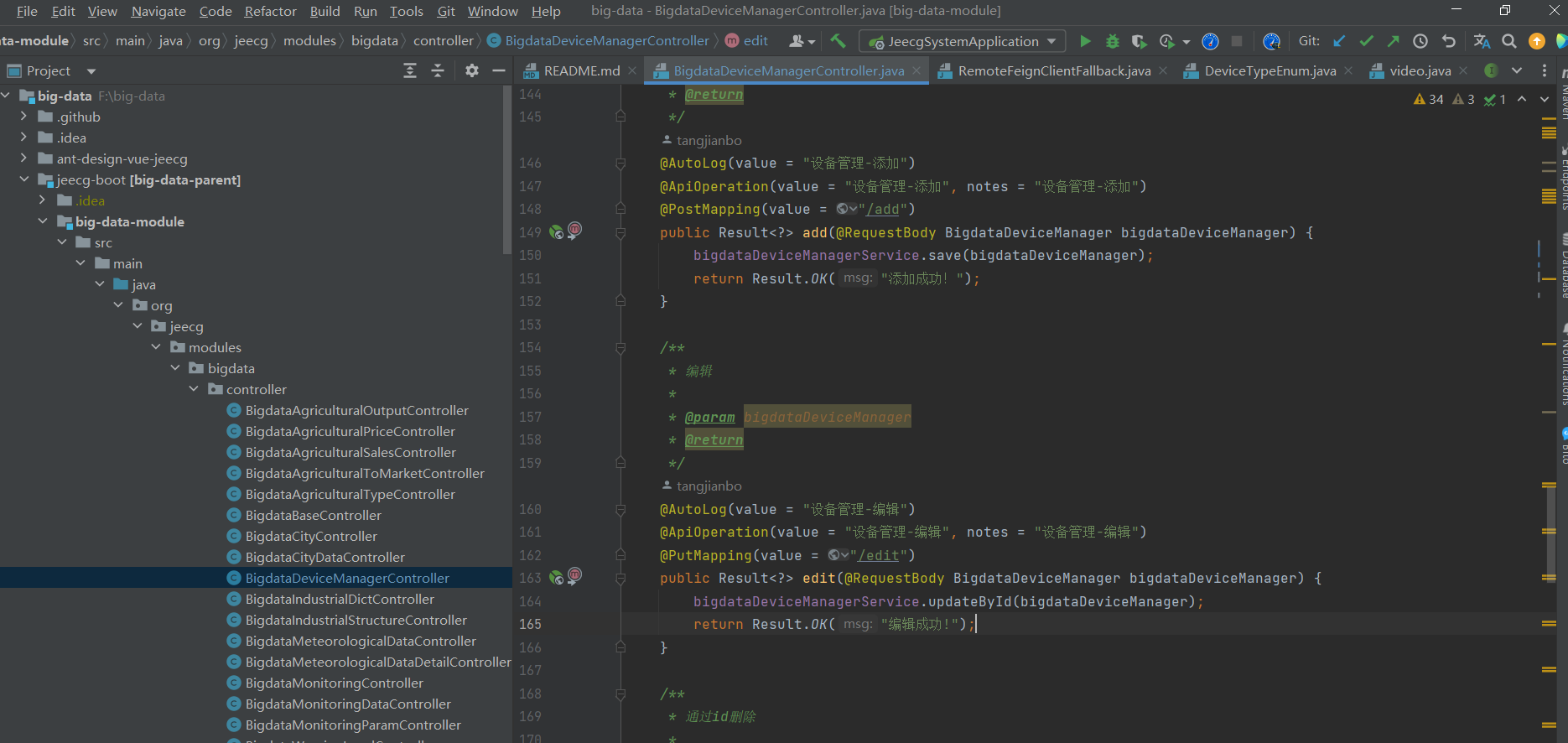Show hidden editor tabs chevron
The height and width of the screenshot is (743, 1568).
coord(1517,70)
